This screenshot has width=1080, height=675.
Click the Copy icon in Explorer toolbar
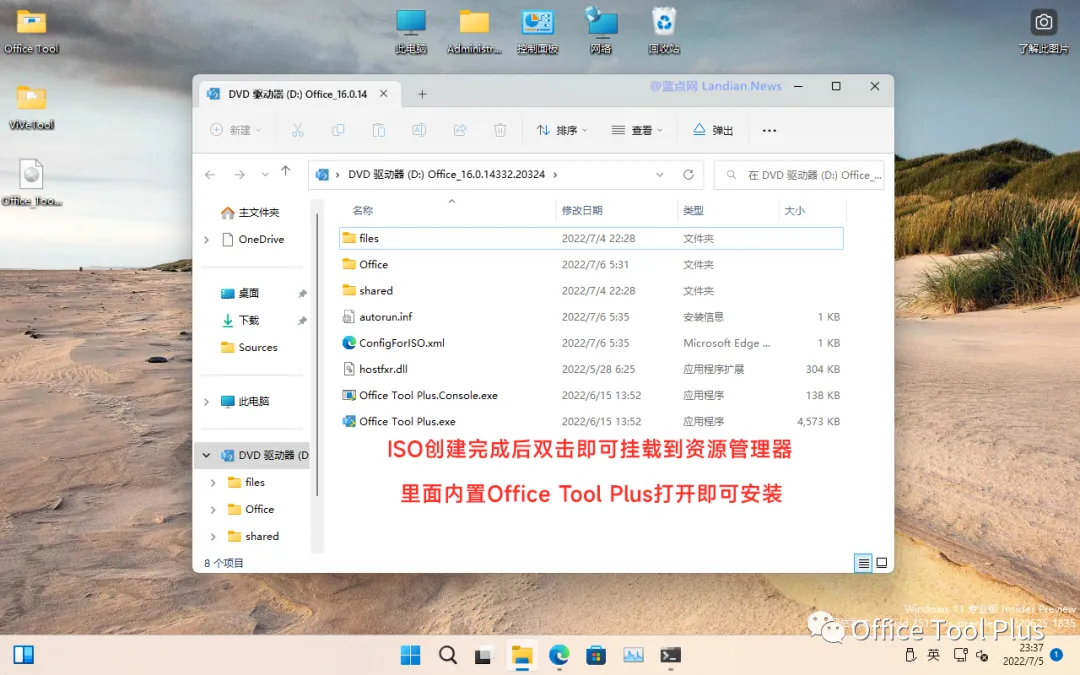tap(338, 130)
